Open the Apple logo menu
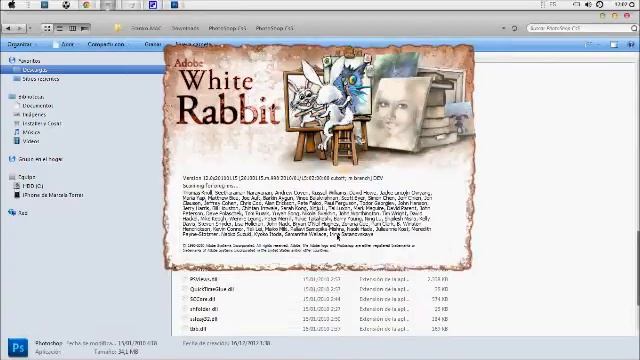 tap(11, 5)
